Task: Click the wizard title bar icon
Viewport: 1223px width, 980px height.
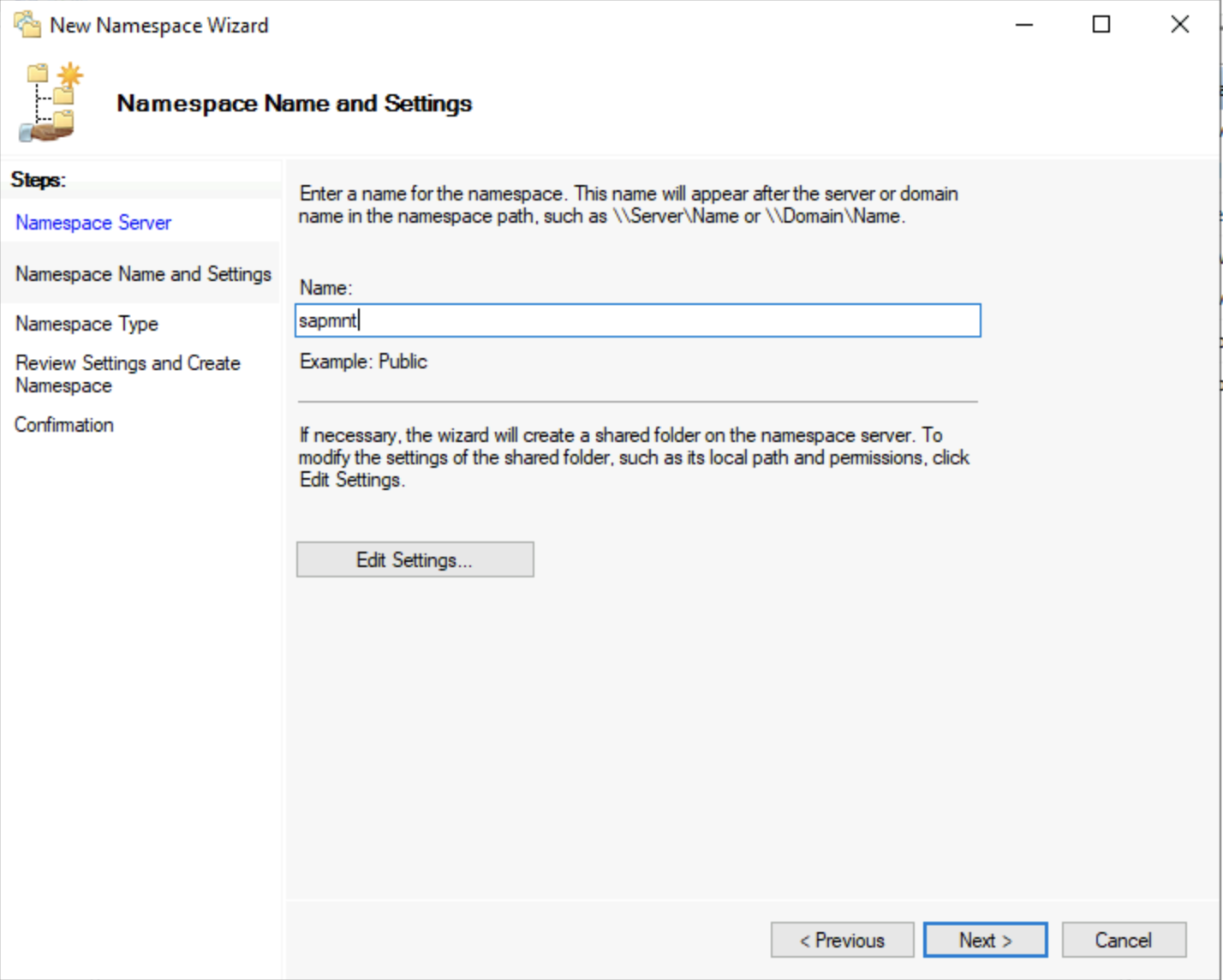Action: tap(27, 25)
